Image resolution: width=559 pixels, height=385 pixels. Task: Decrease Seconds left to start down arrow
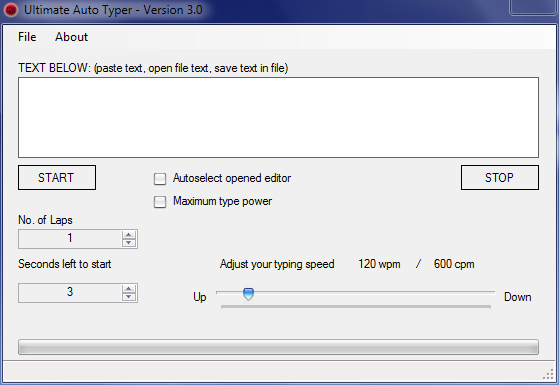tap(129, 297)
